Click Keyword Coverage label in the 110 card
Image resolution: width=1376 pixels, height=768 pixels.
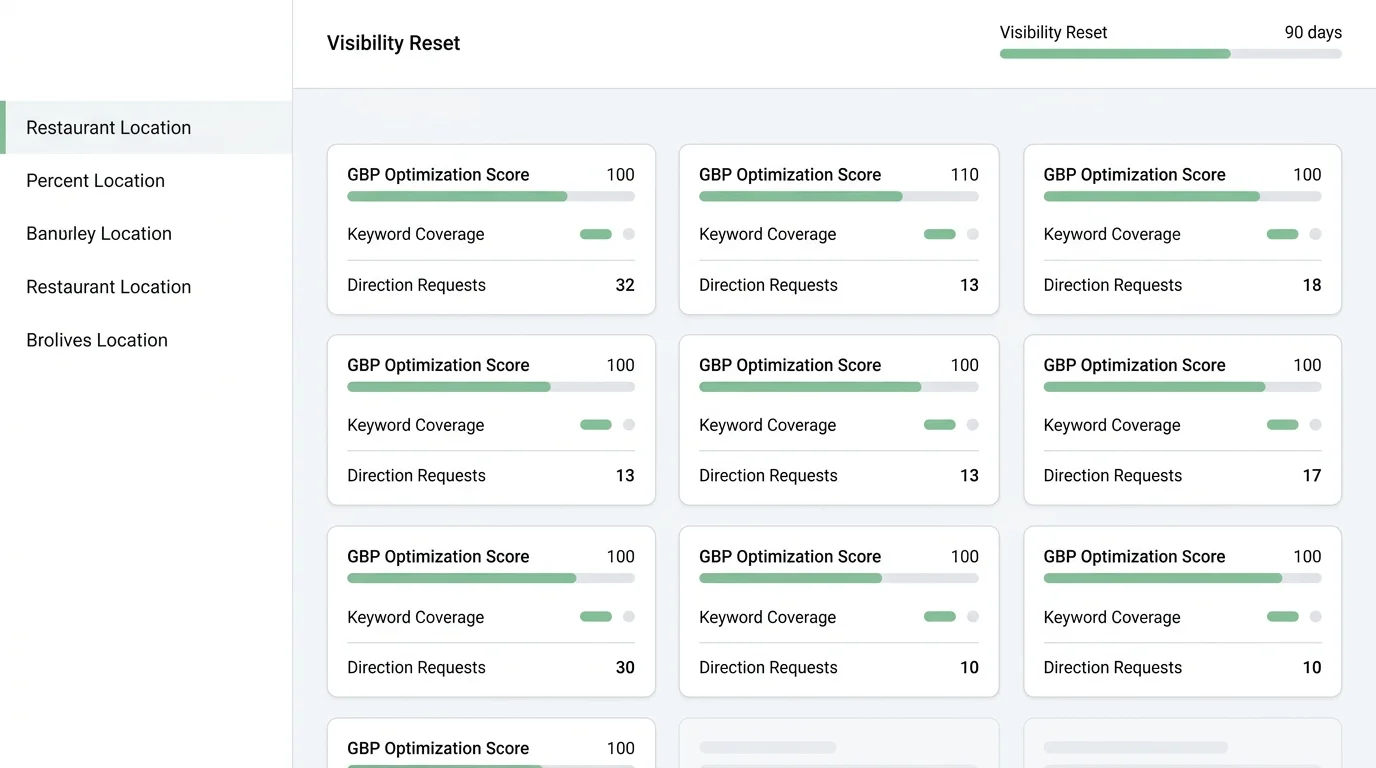[x=767, y=234]
